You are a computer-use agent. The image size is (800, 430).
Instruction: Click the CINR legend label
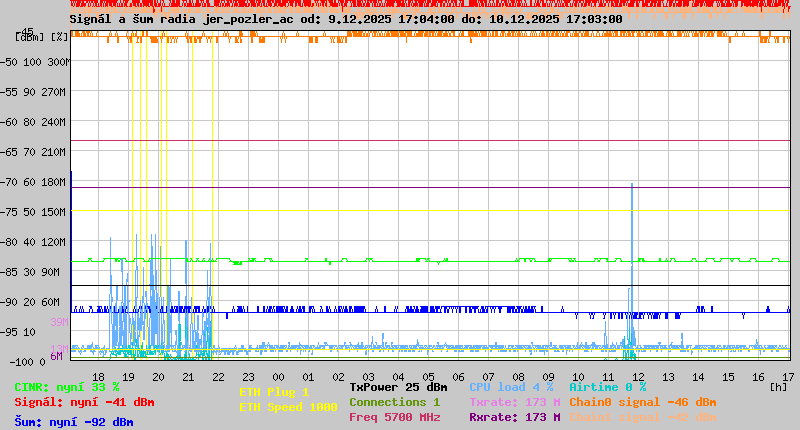coord(67,387)
